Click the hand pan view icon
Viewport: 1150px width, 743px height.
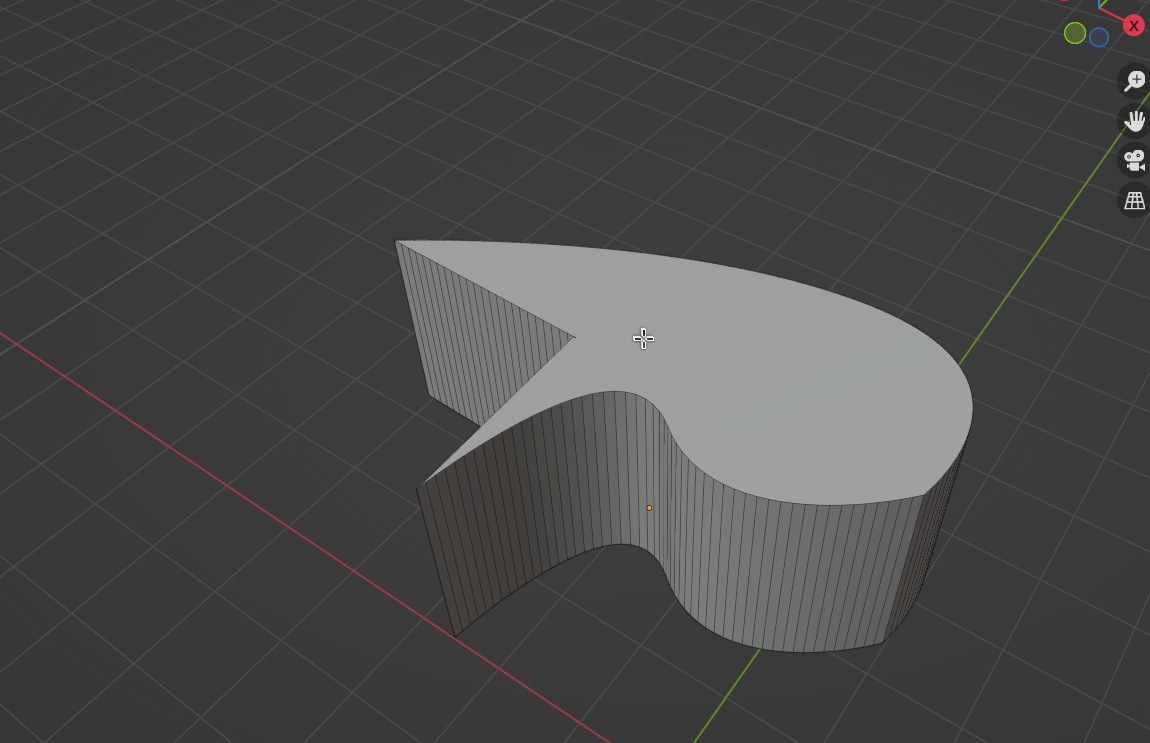pos(1135,121)
